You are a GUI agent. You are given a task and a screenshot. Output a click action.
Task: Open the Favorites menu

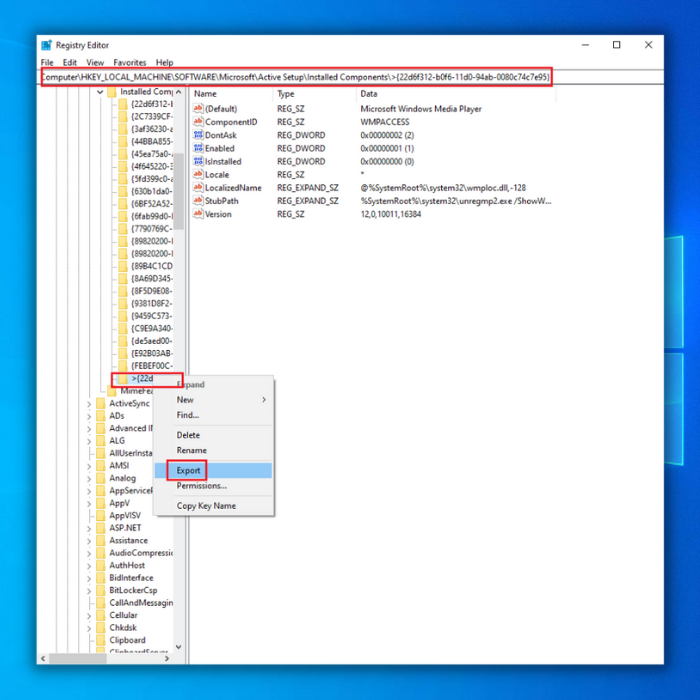130,62
